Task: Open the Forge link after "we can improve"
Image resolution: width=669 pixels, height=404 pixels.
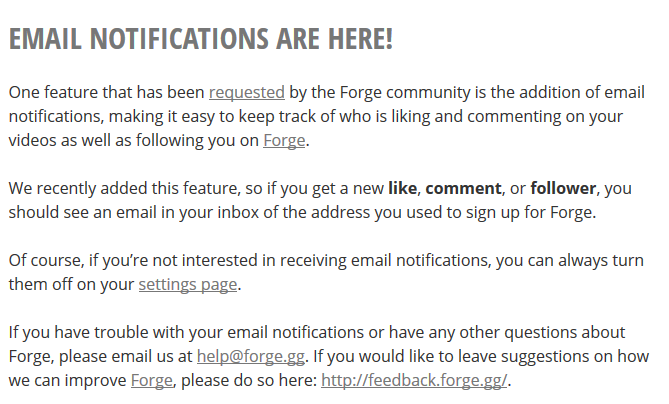Action: [x=153, y=380]
